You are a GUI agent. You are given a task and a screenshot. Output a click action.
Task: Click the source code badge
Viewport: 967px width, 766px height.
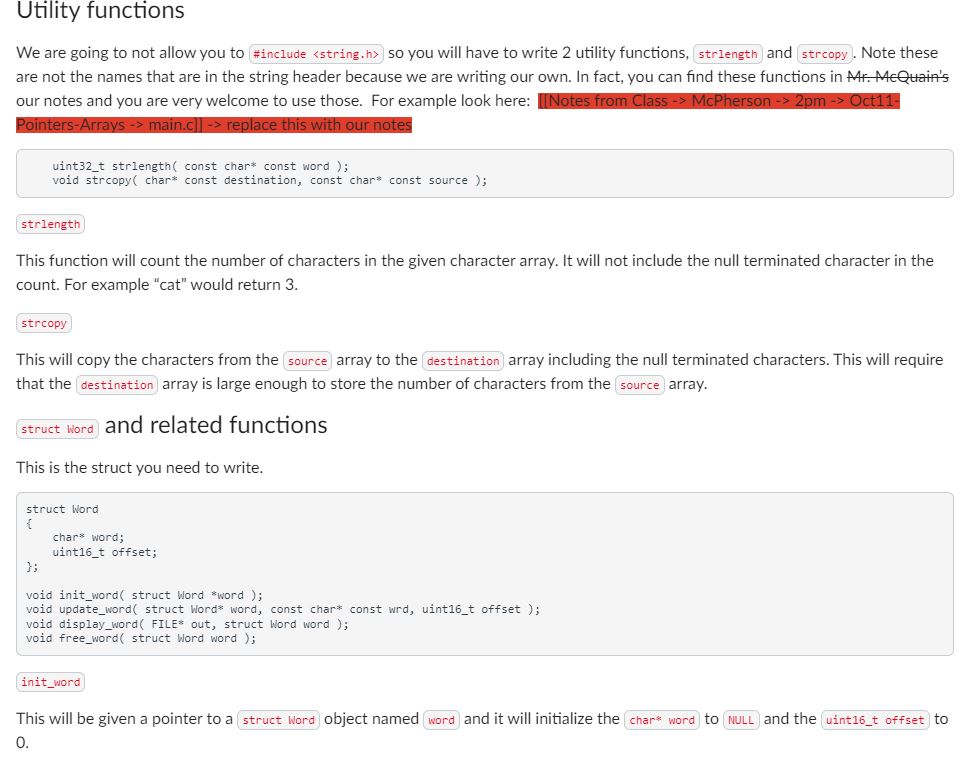[306, 360]
